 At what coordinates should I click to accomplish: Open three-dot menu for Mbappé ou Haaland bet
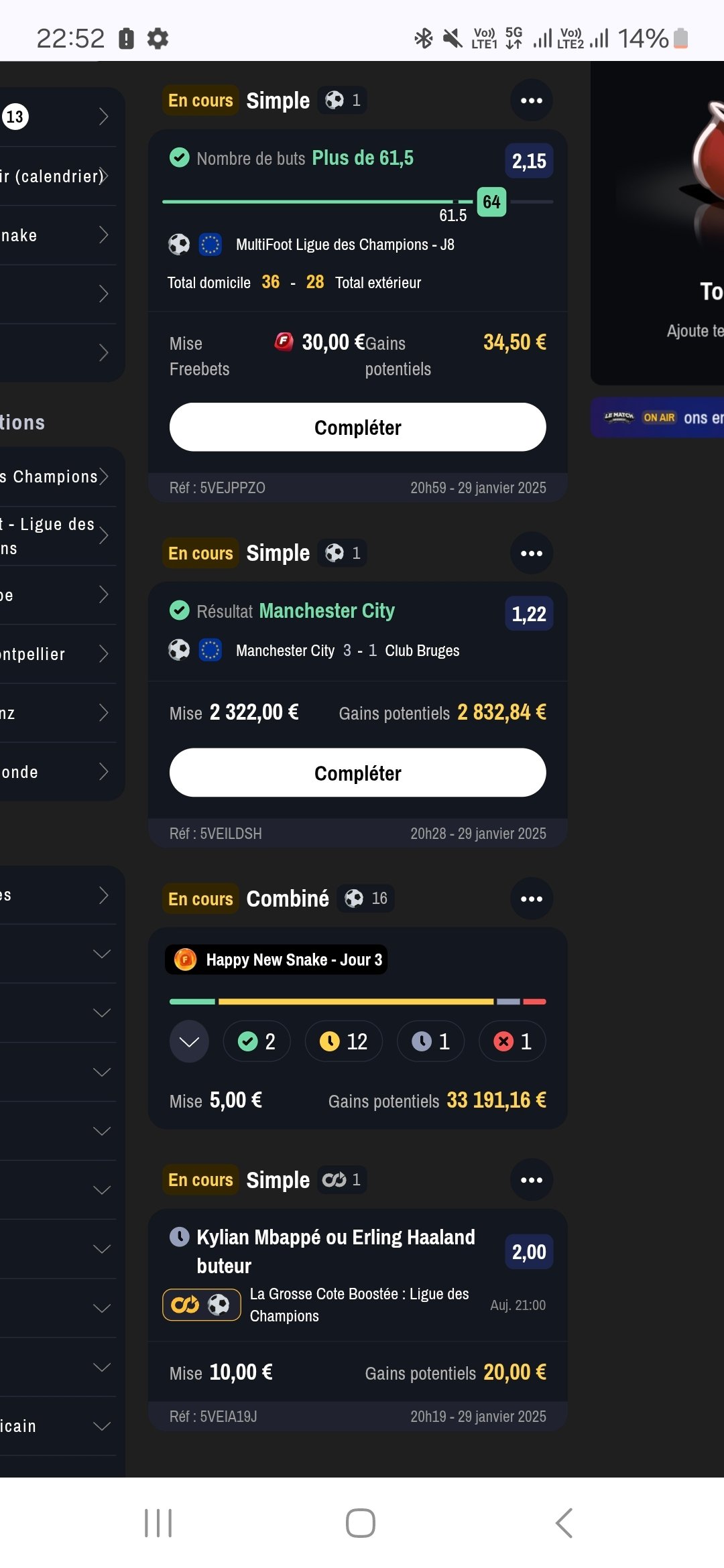[532, 1180]
